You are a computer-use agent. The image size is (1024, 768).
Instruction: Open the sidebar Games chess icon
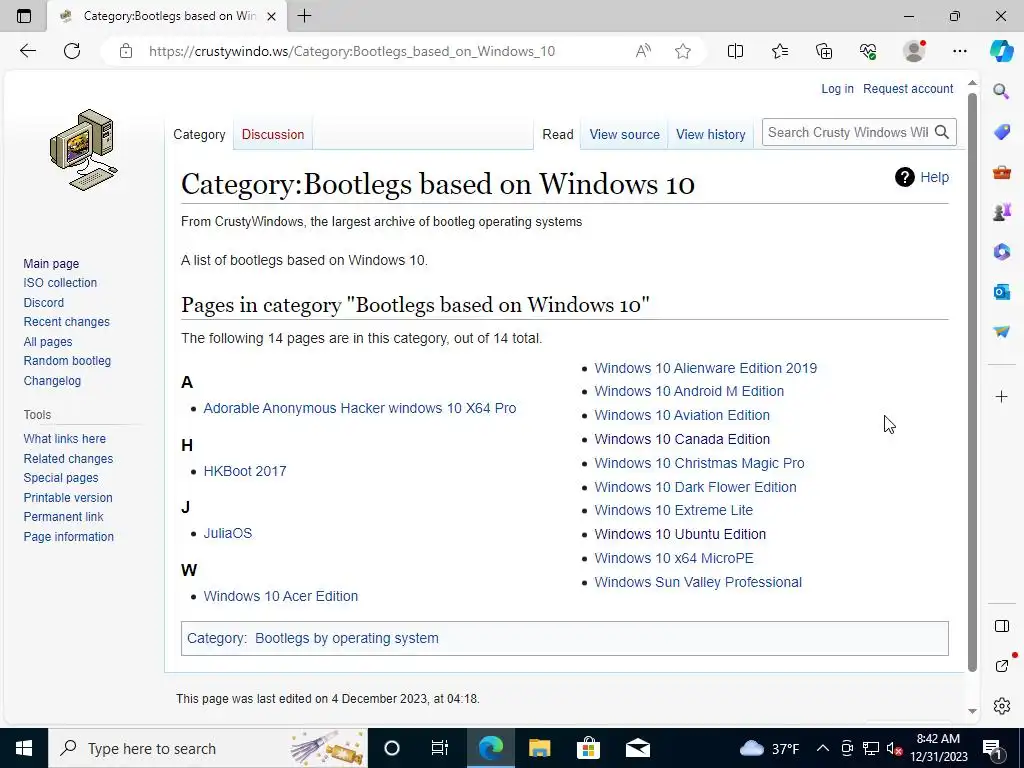pyautogui.click(x=1001, y=212)
